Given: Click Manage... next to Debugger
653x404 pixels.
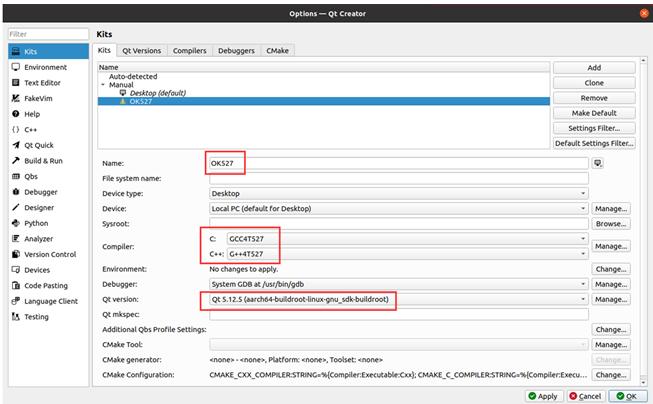Looking at the screenshot, I should (x=611, y=284).
